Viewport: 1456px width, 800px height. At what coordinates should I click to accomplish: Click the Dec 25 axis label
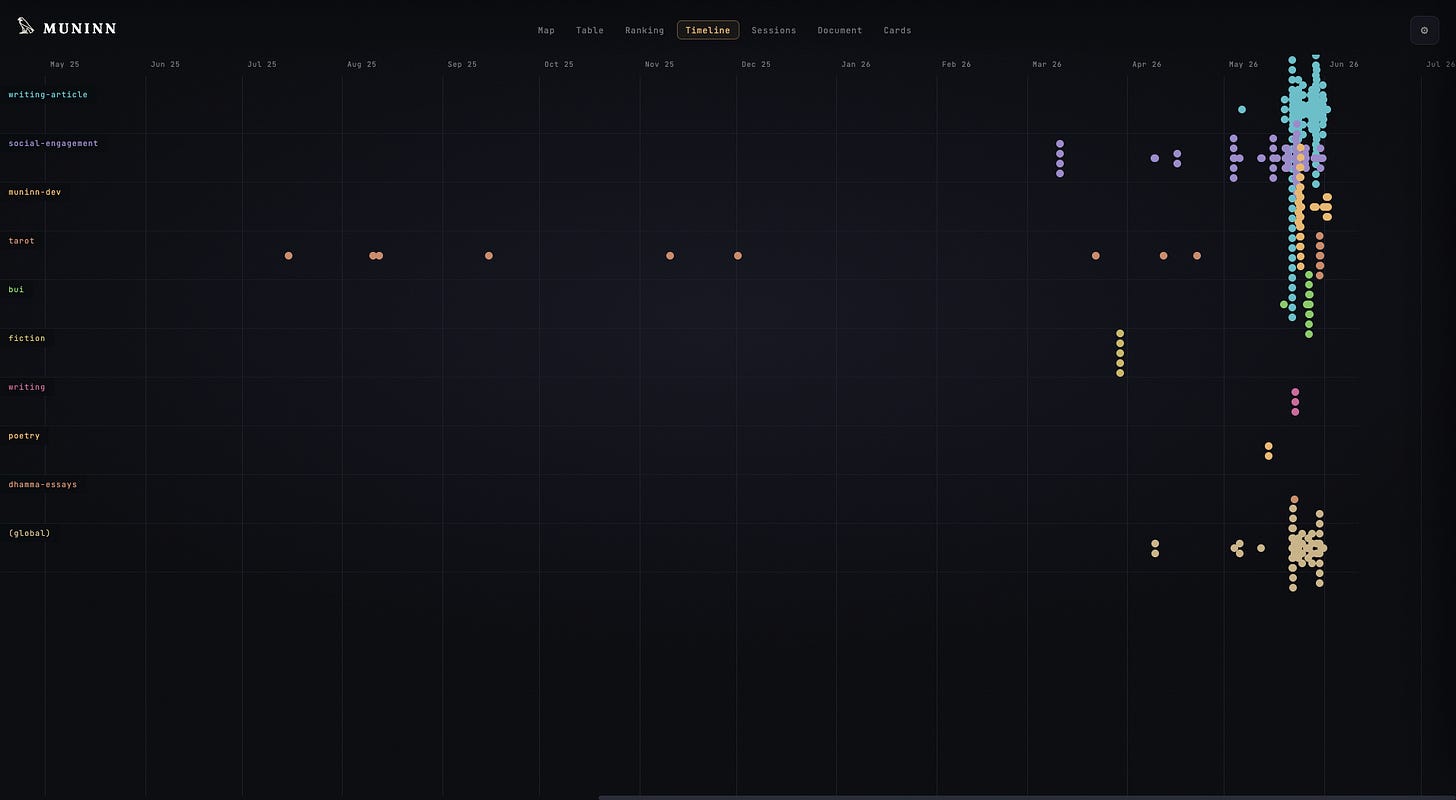pyautogui.click(x=756, y=64)
